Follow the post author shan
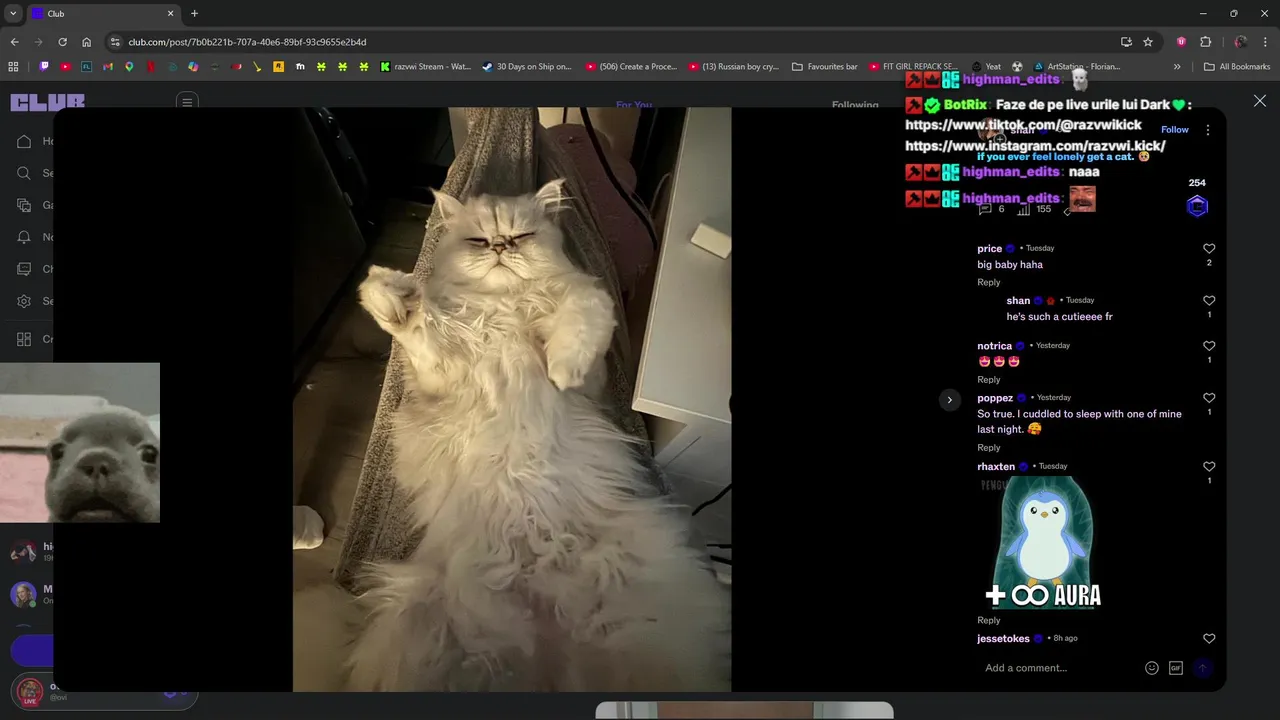The height and width of the screenshot is (720, 1280). pos(1175,130)
